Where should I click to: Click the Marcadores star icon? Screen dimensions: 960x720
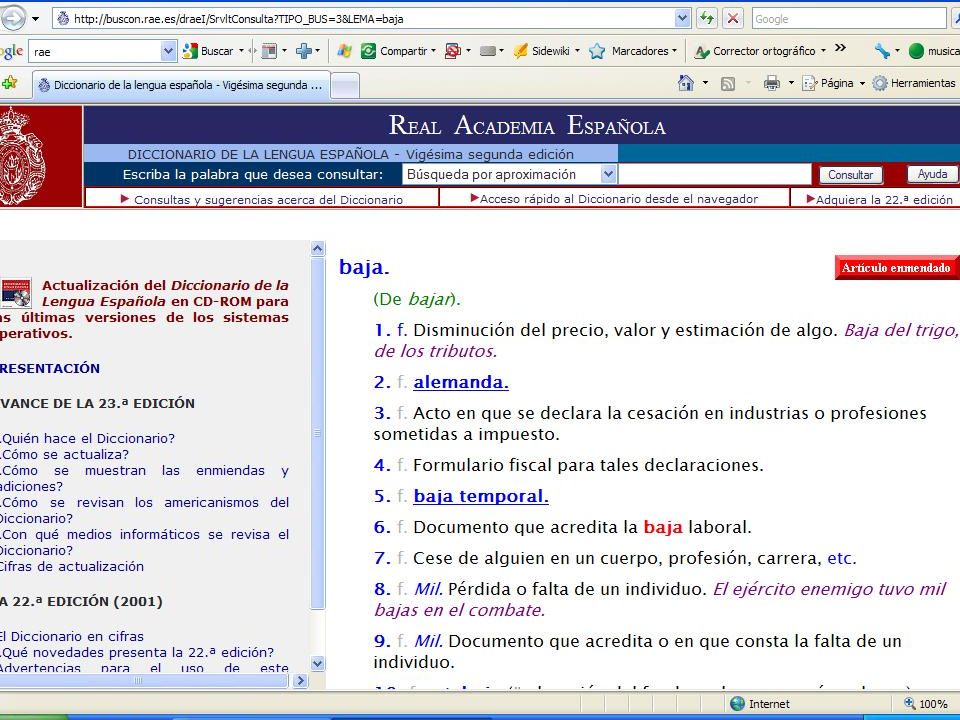pos(597,51)
